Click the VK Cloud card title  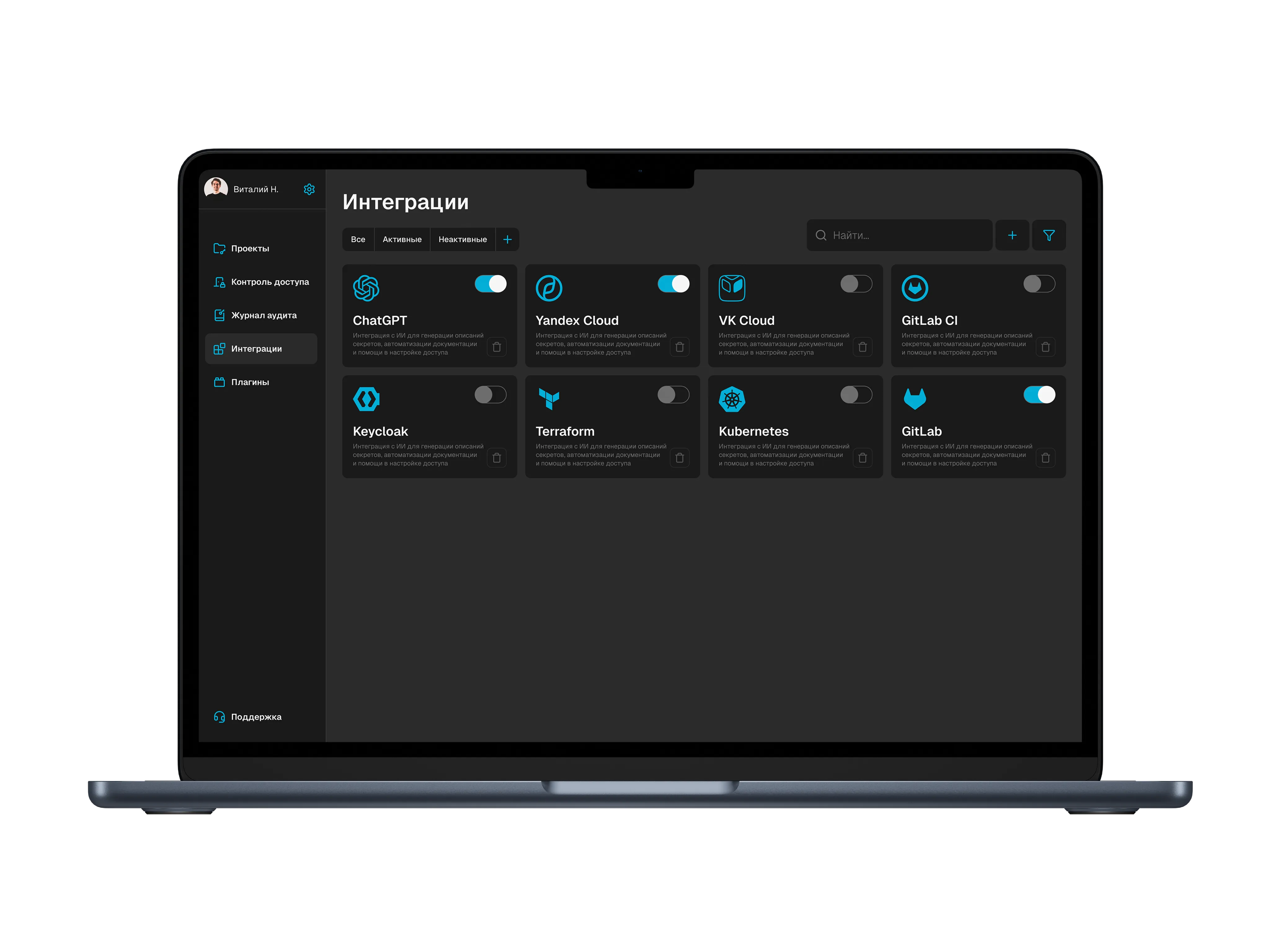pyautogui.click(x=746, y=320)
